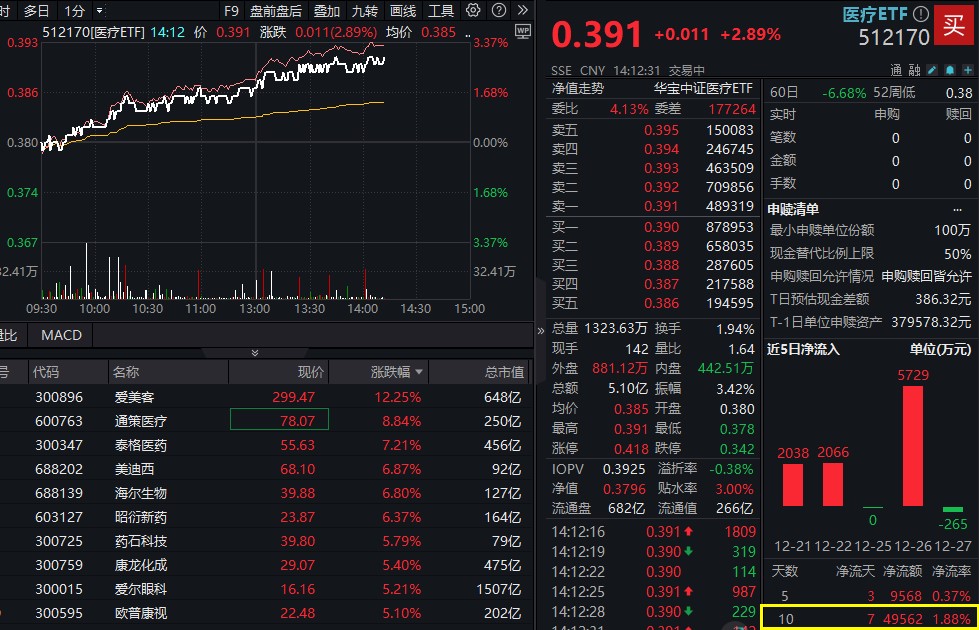Screen dimensions: 979x630
Task: Open 工具 tools menu
Action: [441, 11]
